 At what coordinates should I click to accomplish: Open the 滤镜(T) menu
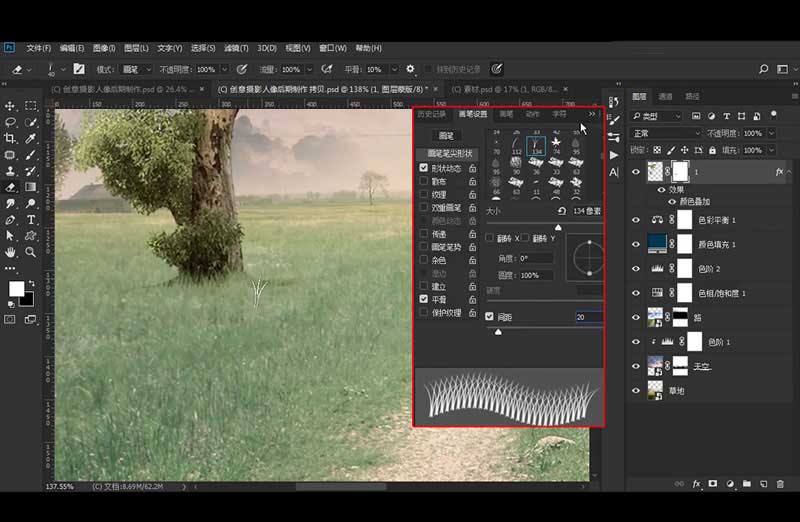236,47
